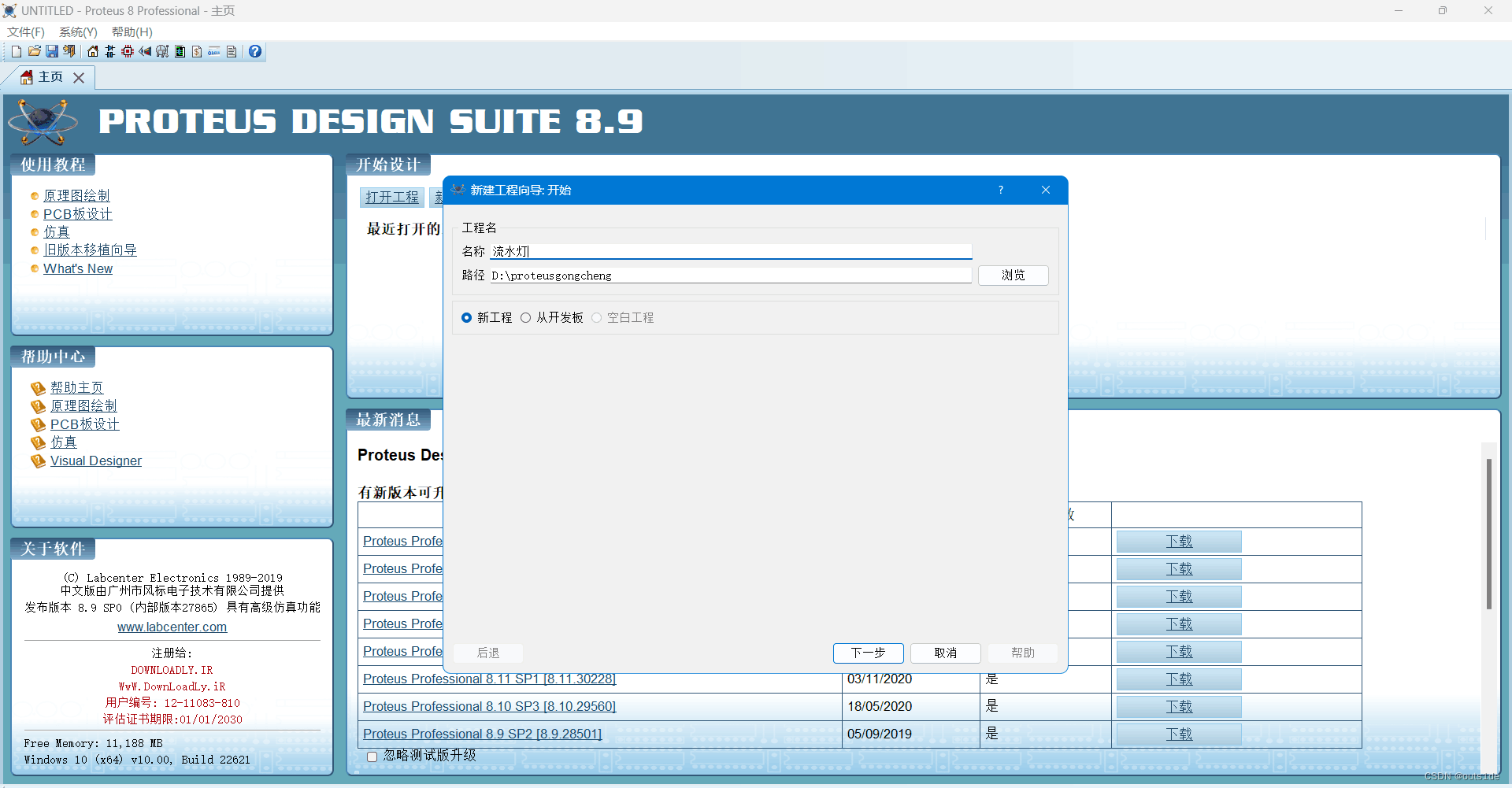This screenshot has width=1512, height=788.
Task: Switch to the 主页 tab
Action: point(50,77)
